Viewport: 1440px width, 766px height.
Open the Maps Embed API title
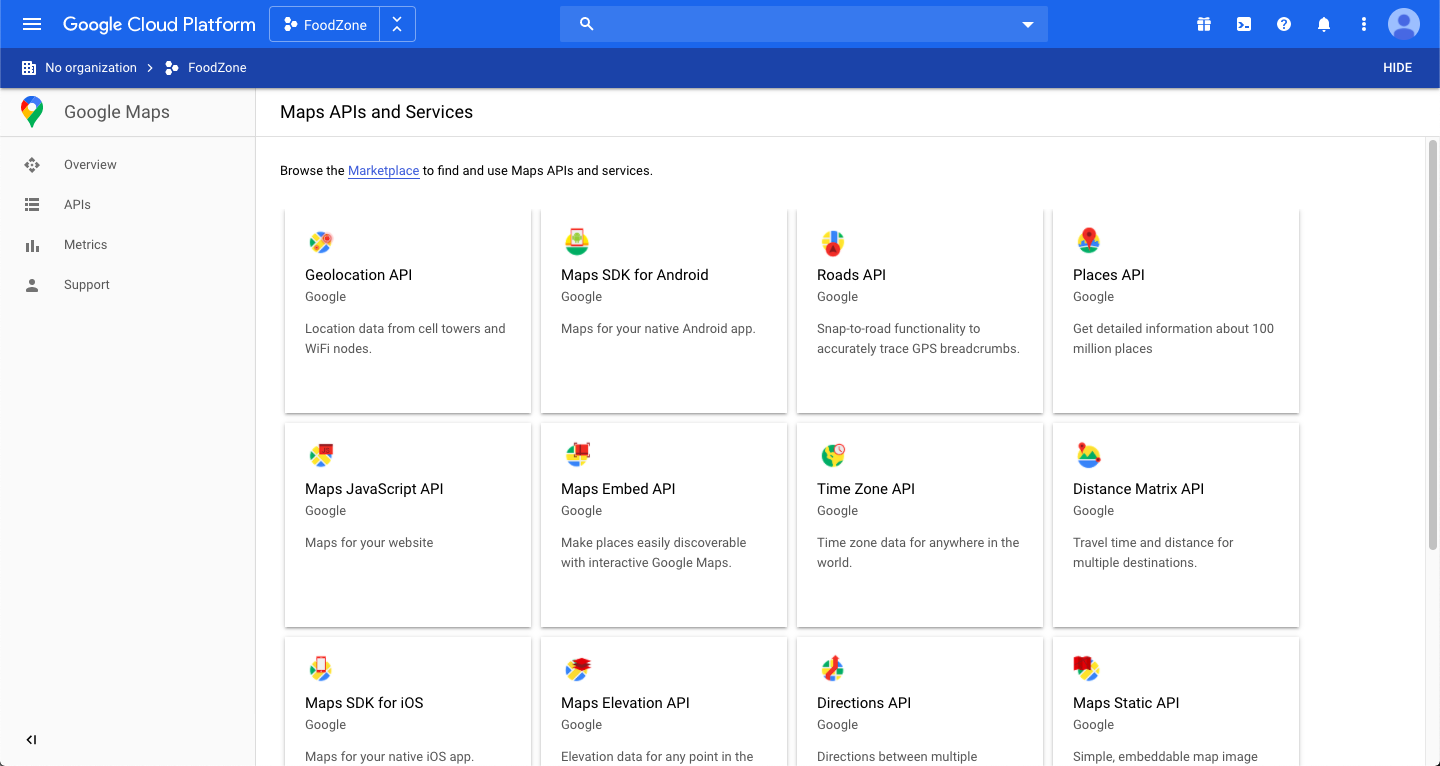pyautogui.click(x=618, y=489)
